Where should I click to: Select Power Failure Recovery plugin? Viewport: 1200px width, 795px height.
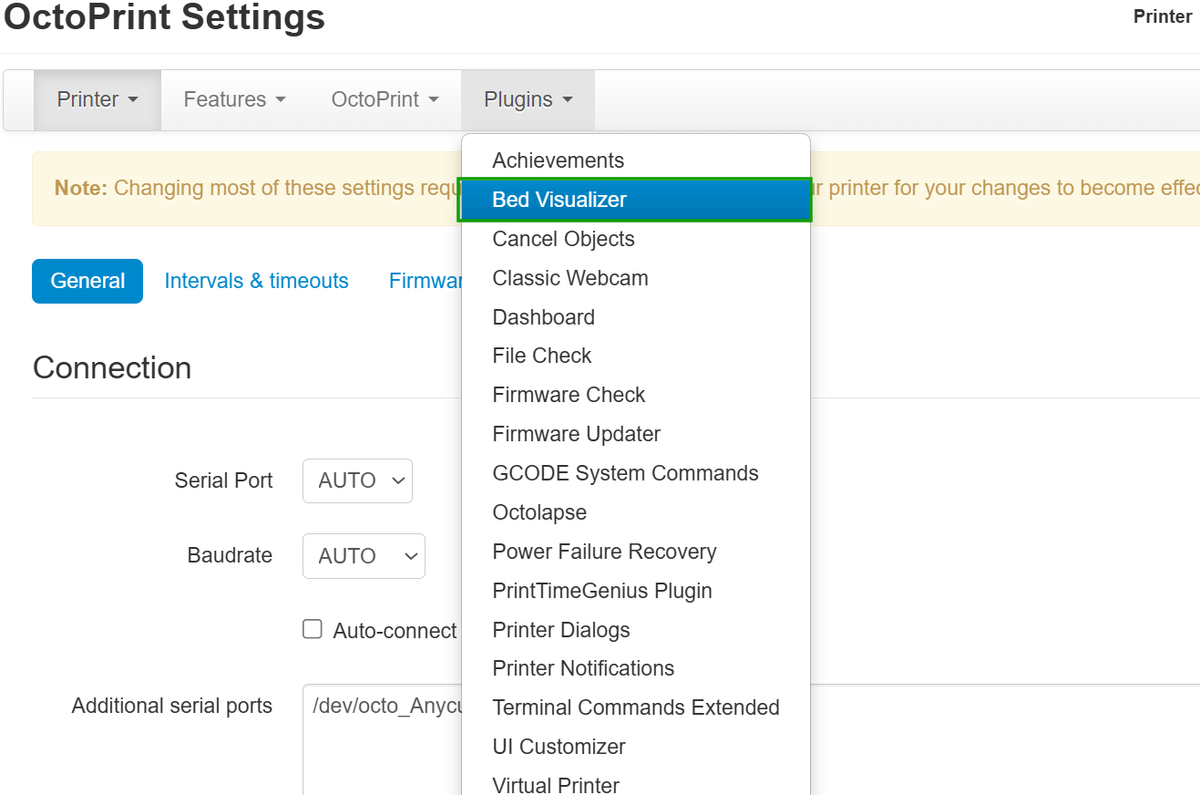tap(636, 552)
